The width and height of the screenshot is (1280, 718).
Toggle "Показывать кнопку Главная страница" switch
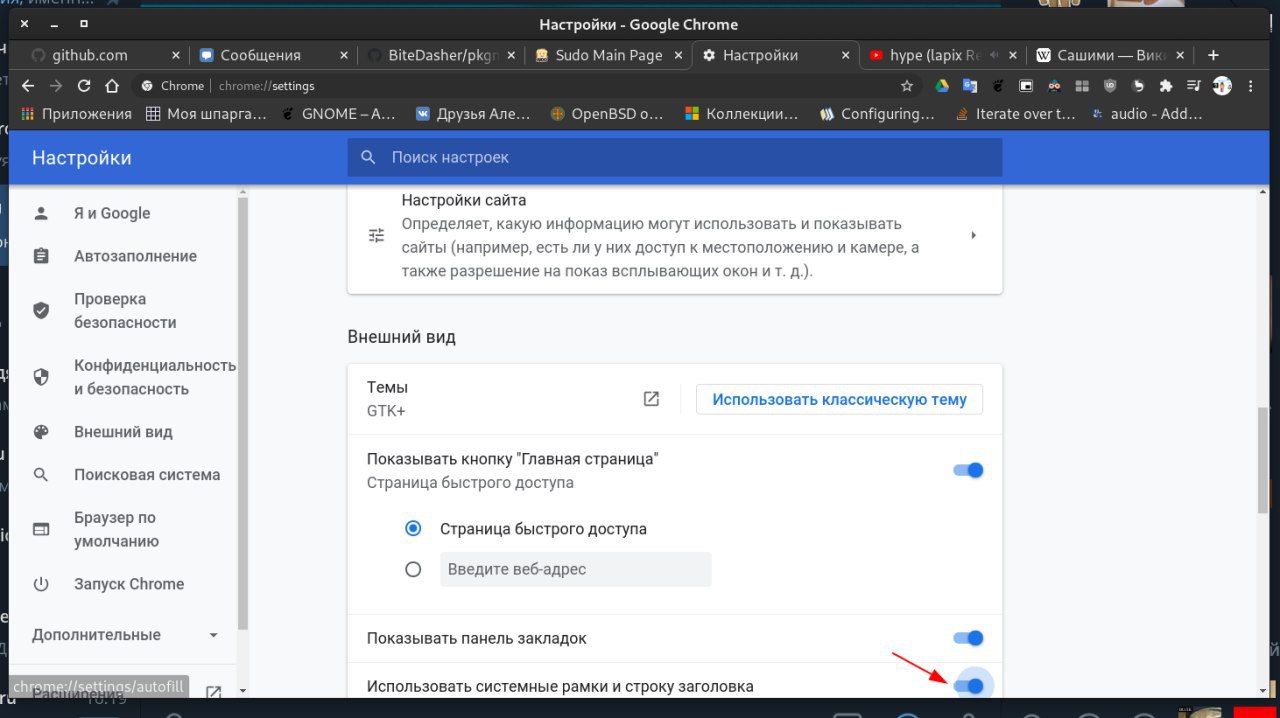969,470
